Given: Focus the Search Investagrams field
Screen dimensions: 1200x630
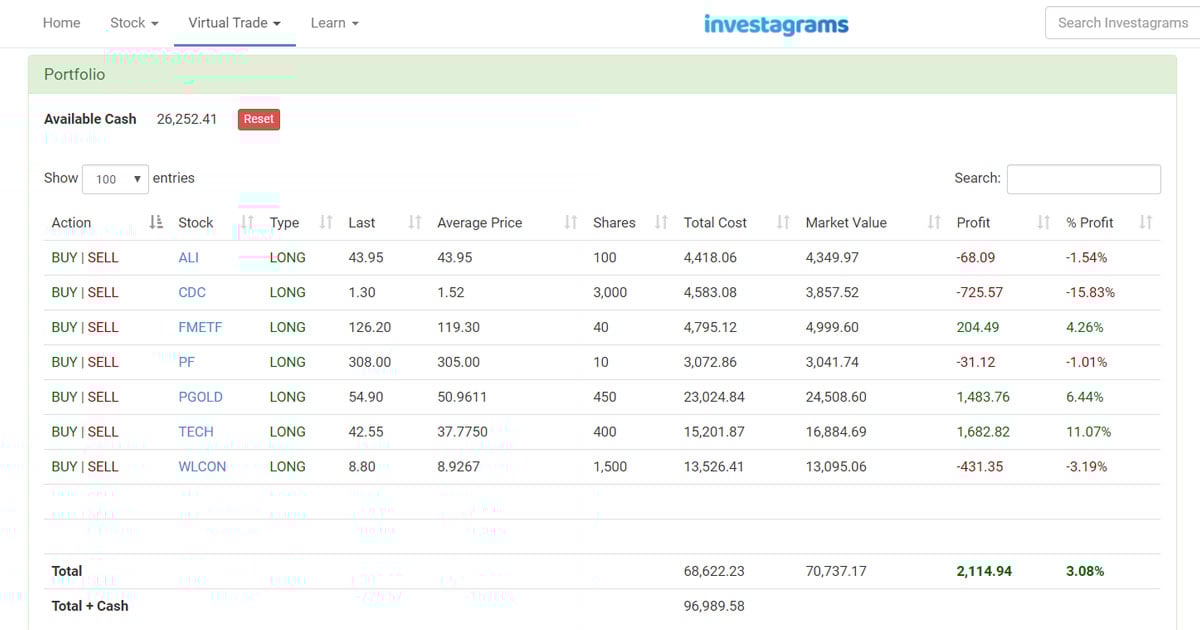Looking at the screenshot, I should (x=1122, y=22).
